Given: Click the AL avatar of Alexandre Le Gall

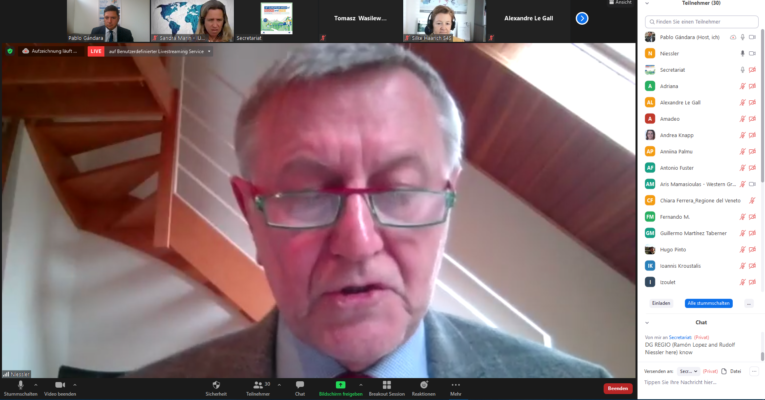Looking at the screenshot, I should coord(650,102).
